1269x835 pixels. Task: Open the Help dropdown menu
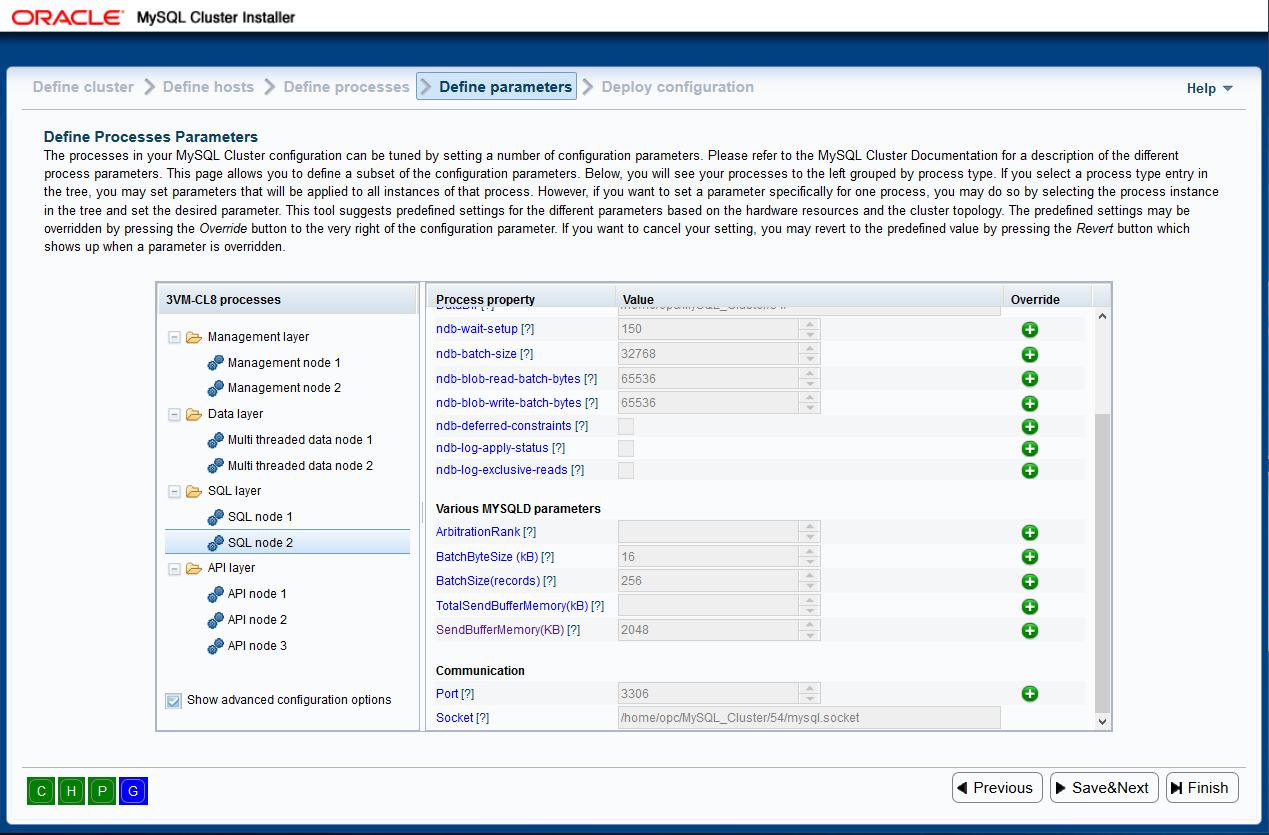[x=1209, y=89]
